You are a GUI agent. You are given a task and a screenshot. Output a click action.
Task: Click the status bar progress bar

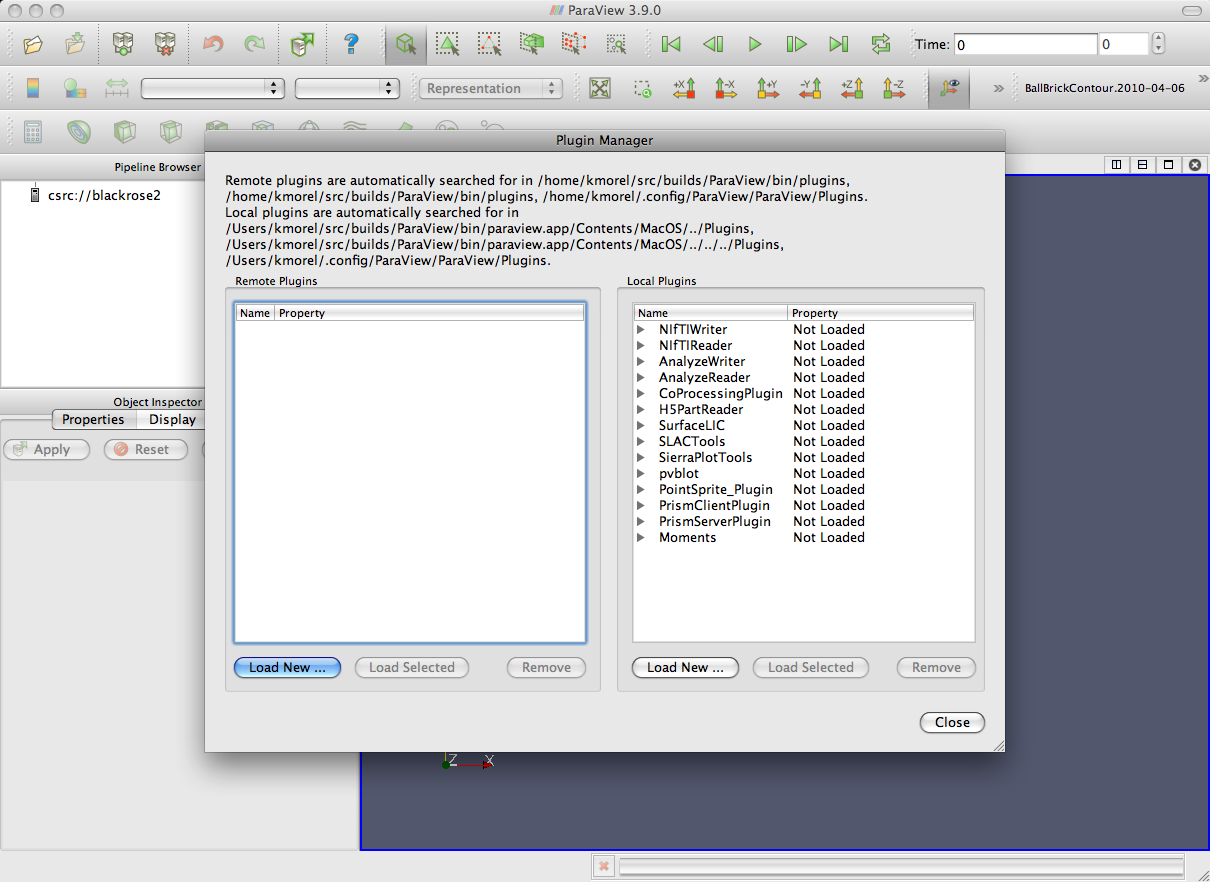click(902, 866)
